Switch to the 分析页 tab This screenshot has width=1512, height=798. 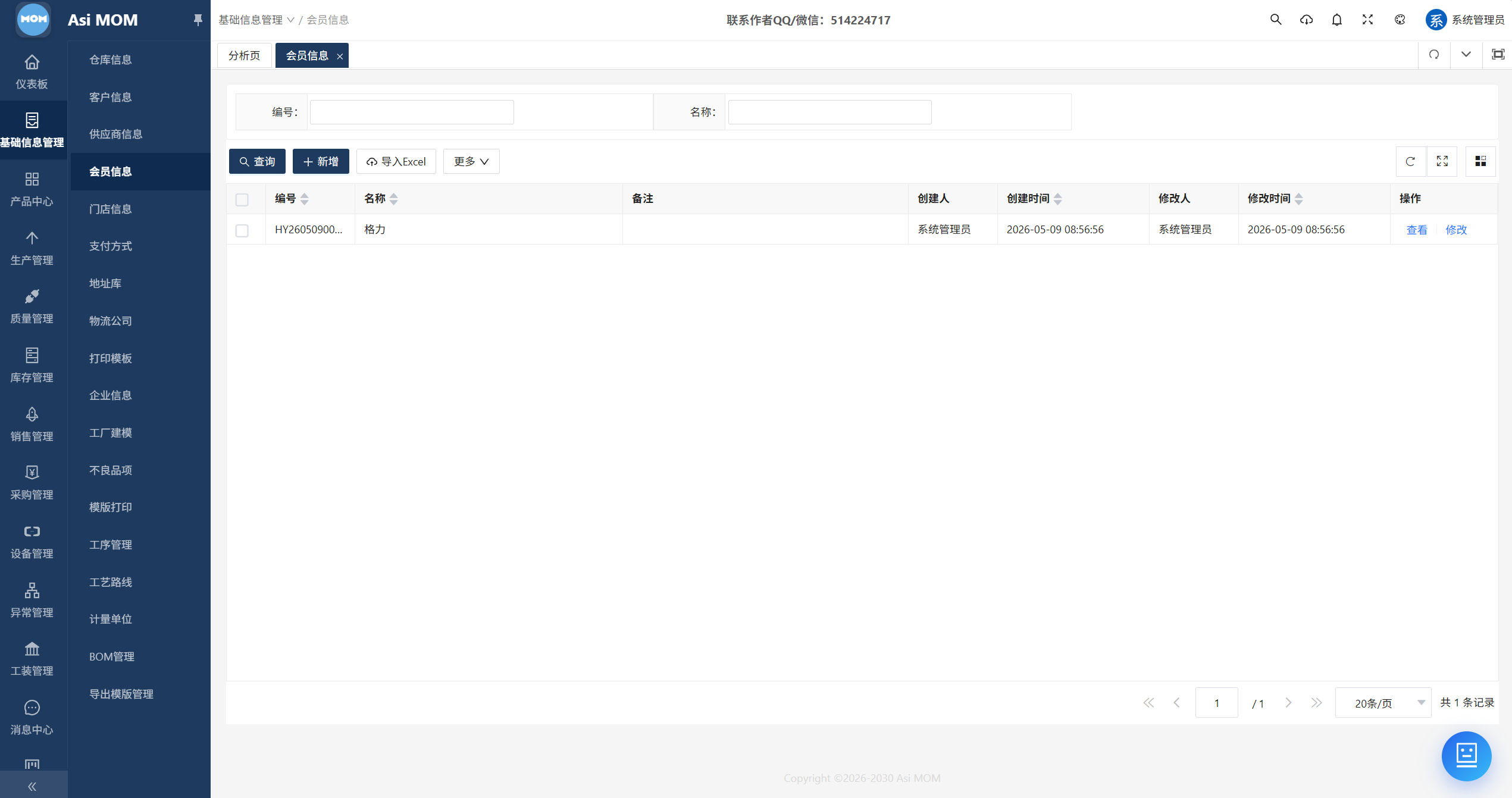pos(245,55)
